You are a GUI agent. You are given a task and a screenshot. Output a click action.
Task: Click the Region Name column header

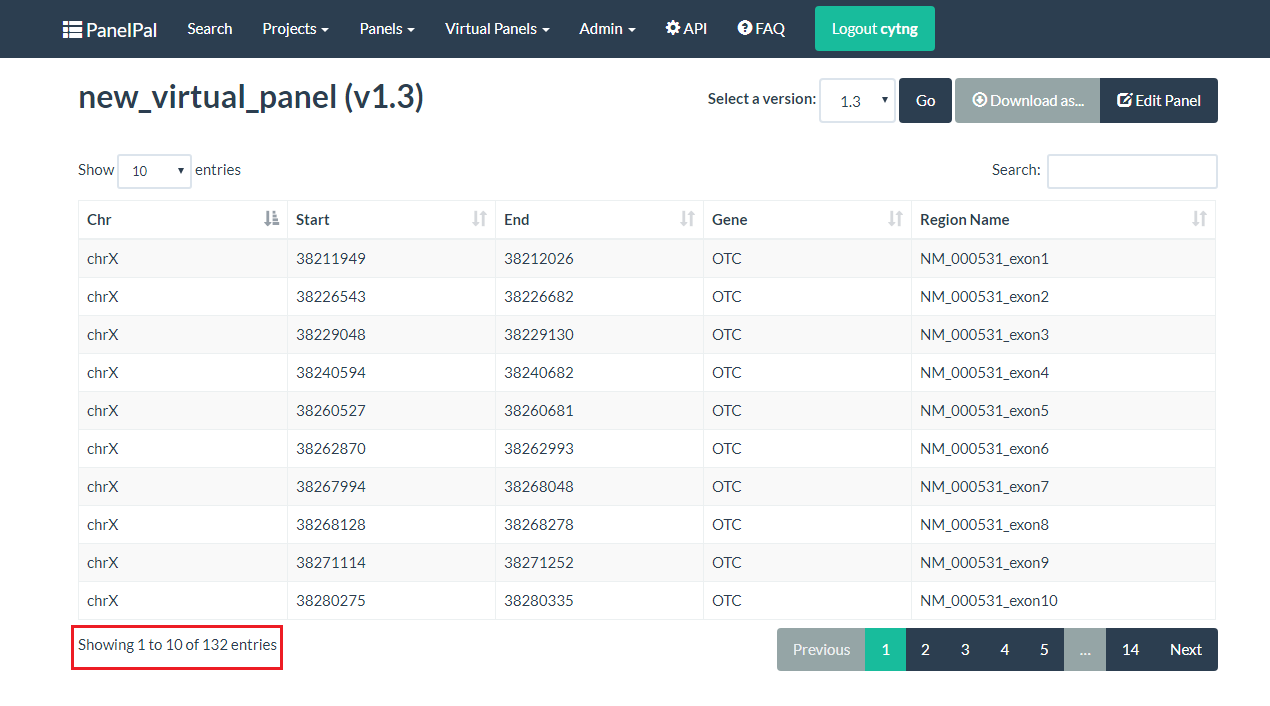coord(1063,220)
